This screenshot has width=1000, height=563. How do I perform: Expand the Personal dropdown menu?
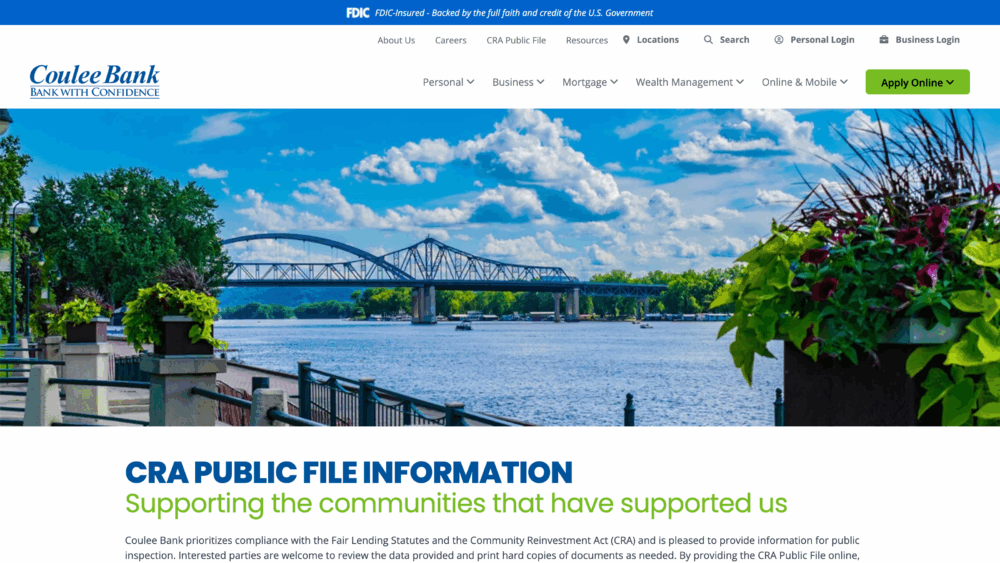tap(448, 82)
